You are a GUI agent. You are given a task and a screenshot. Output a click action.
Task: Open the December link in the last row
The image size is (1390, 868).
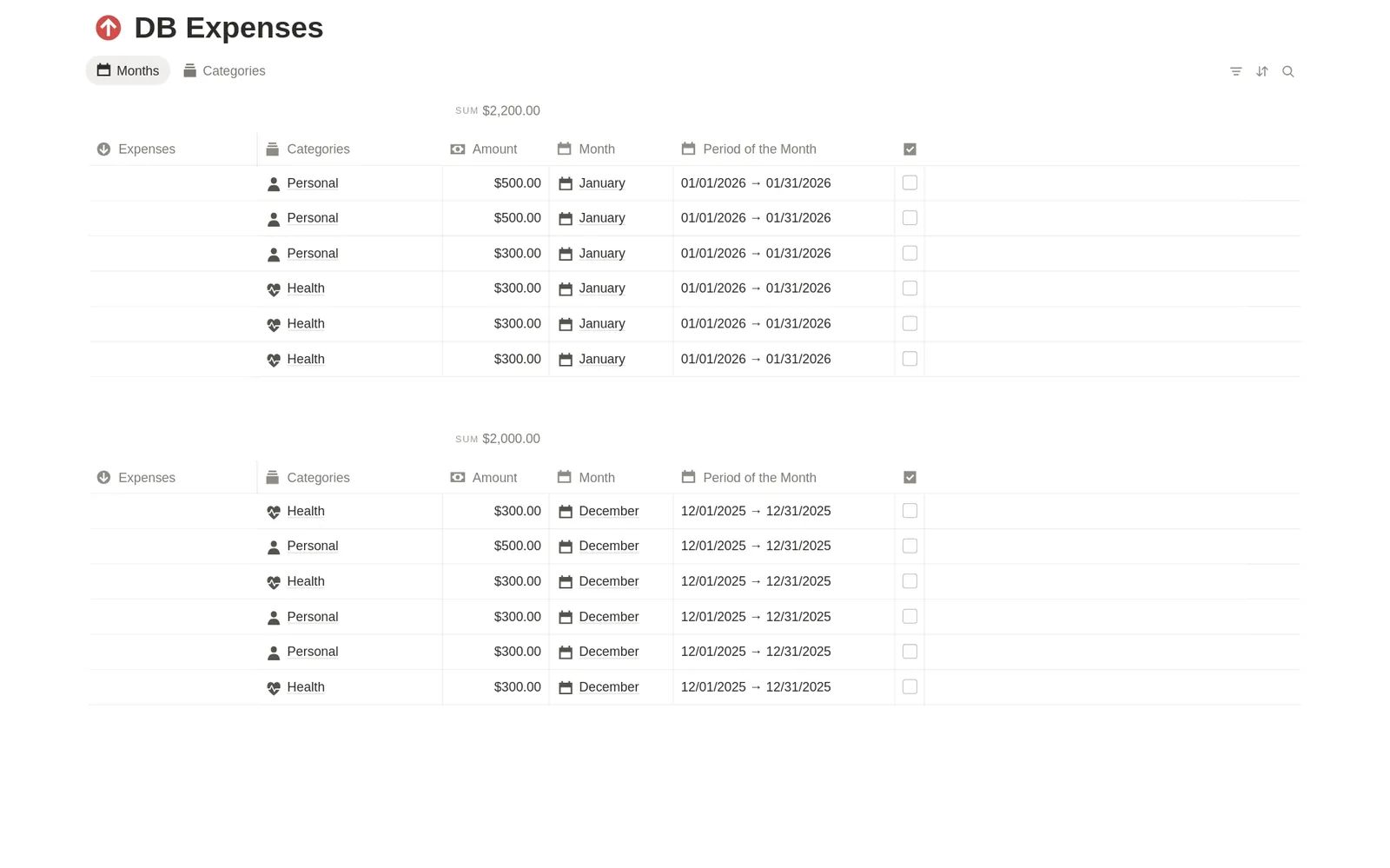point(609,687)
